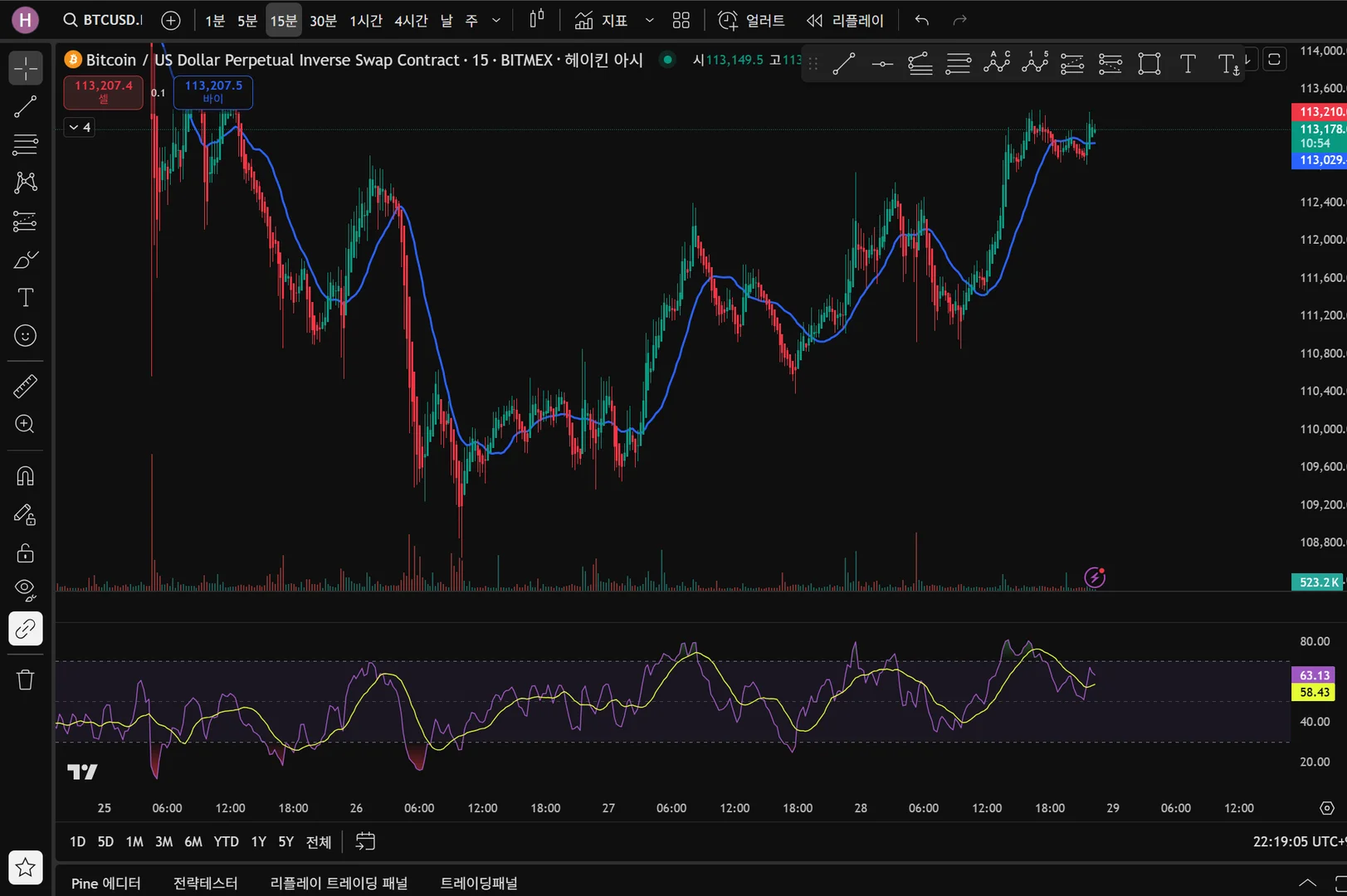Image resolution: width=1347 pixels, height=896 pixels.
Task: Hide all drawings with eye icon
Action: [x=25, y=590]
